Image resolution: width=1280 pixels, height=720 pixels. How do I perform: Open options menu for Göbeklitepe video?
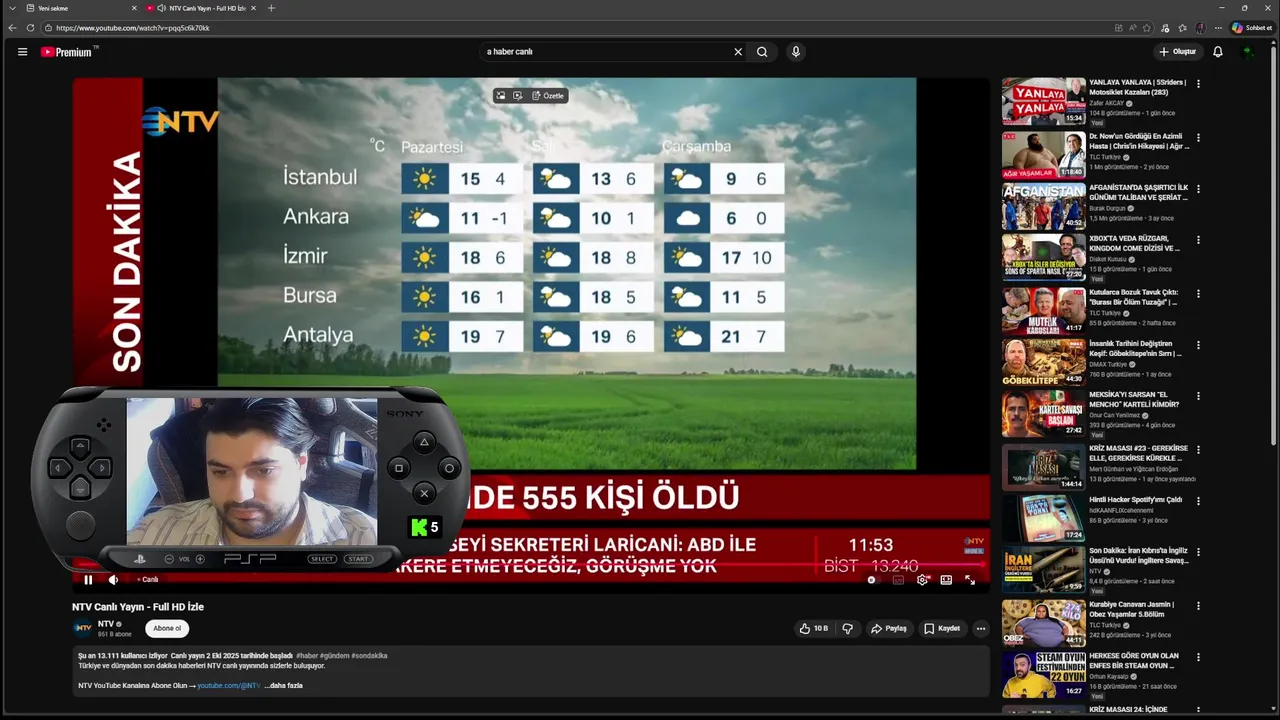(x=1198, y=345)
